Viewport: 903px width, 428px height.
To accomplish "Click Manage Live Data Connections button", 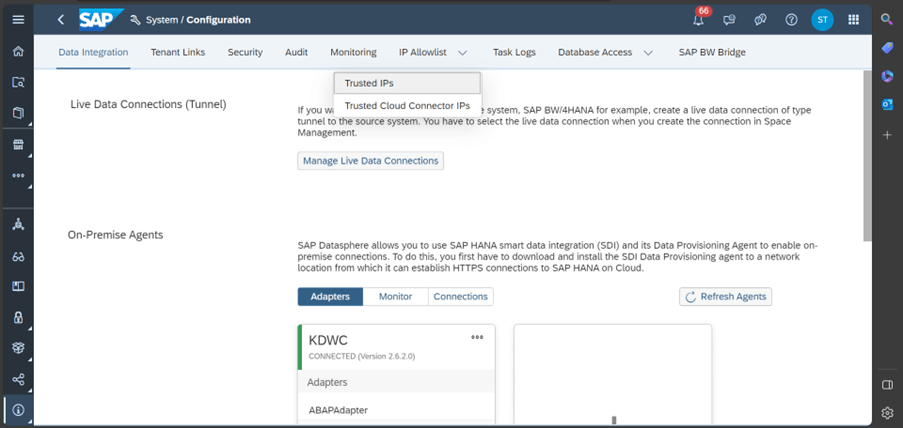I will (x=370, y=161).
